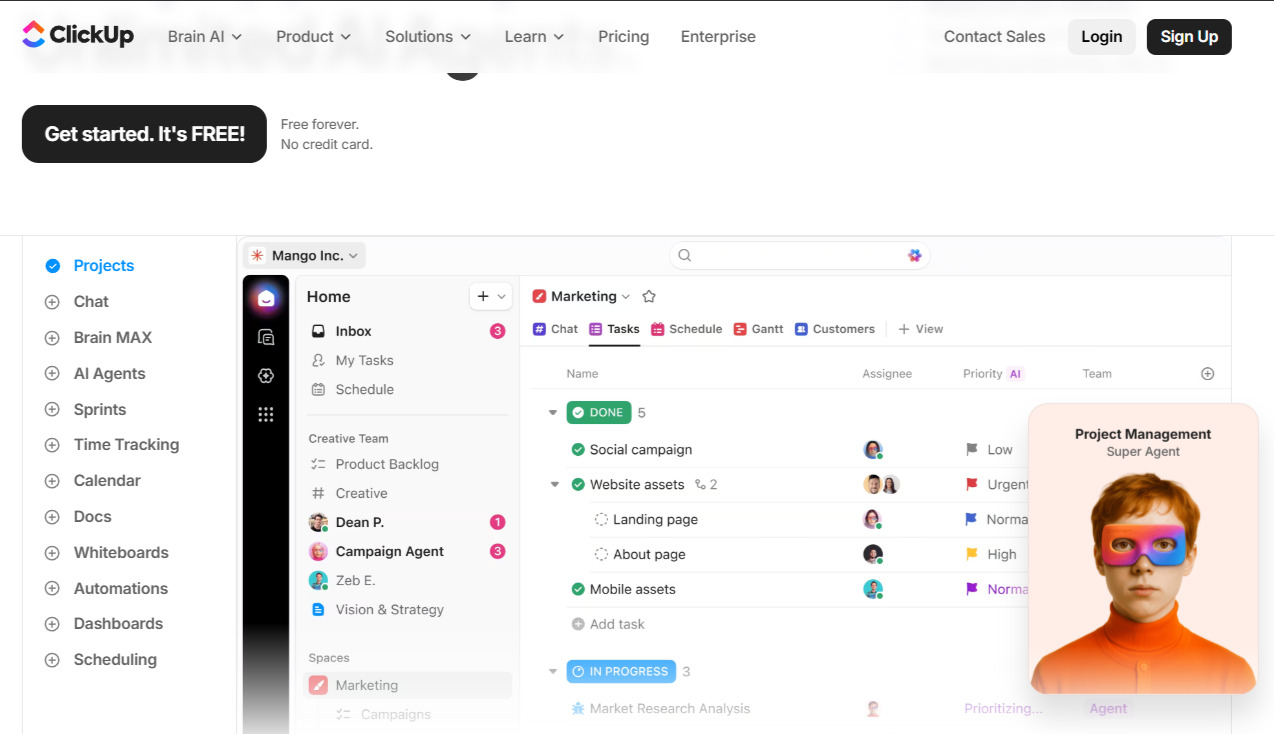This screenshot has width=1274, height=734.
Task: Go to the Pricing page
Action: 624,36
